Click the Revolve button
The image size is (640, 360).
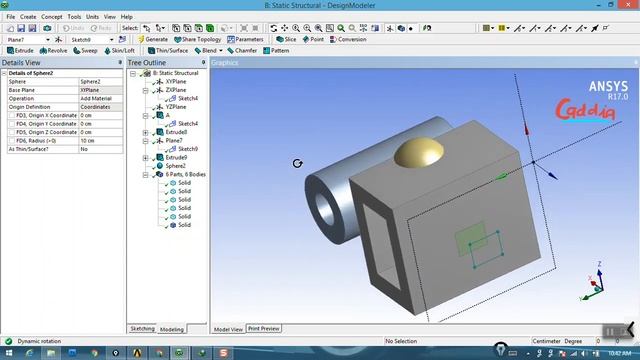(x=53, y=51)
